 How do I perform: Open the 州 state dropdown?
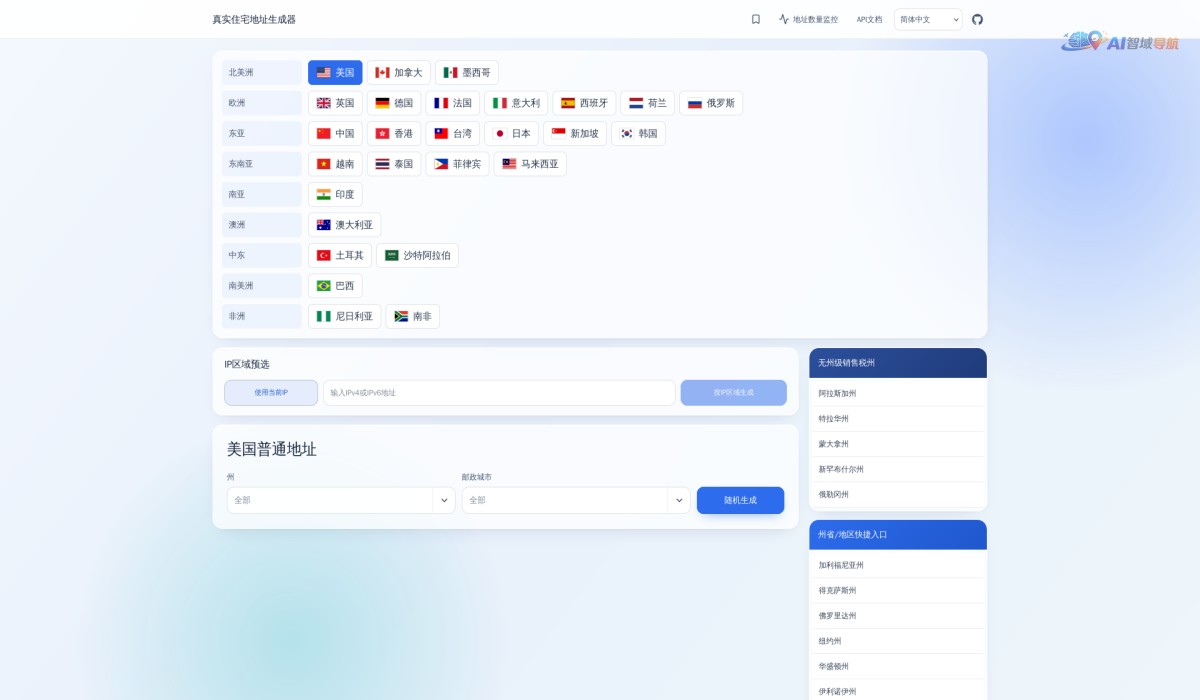point(341,500)
